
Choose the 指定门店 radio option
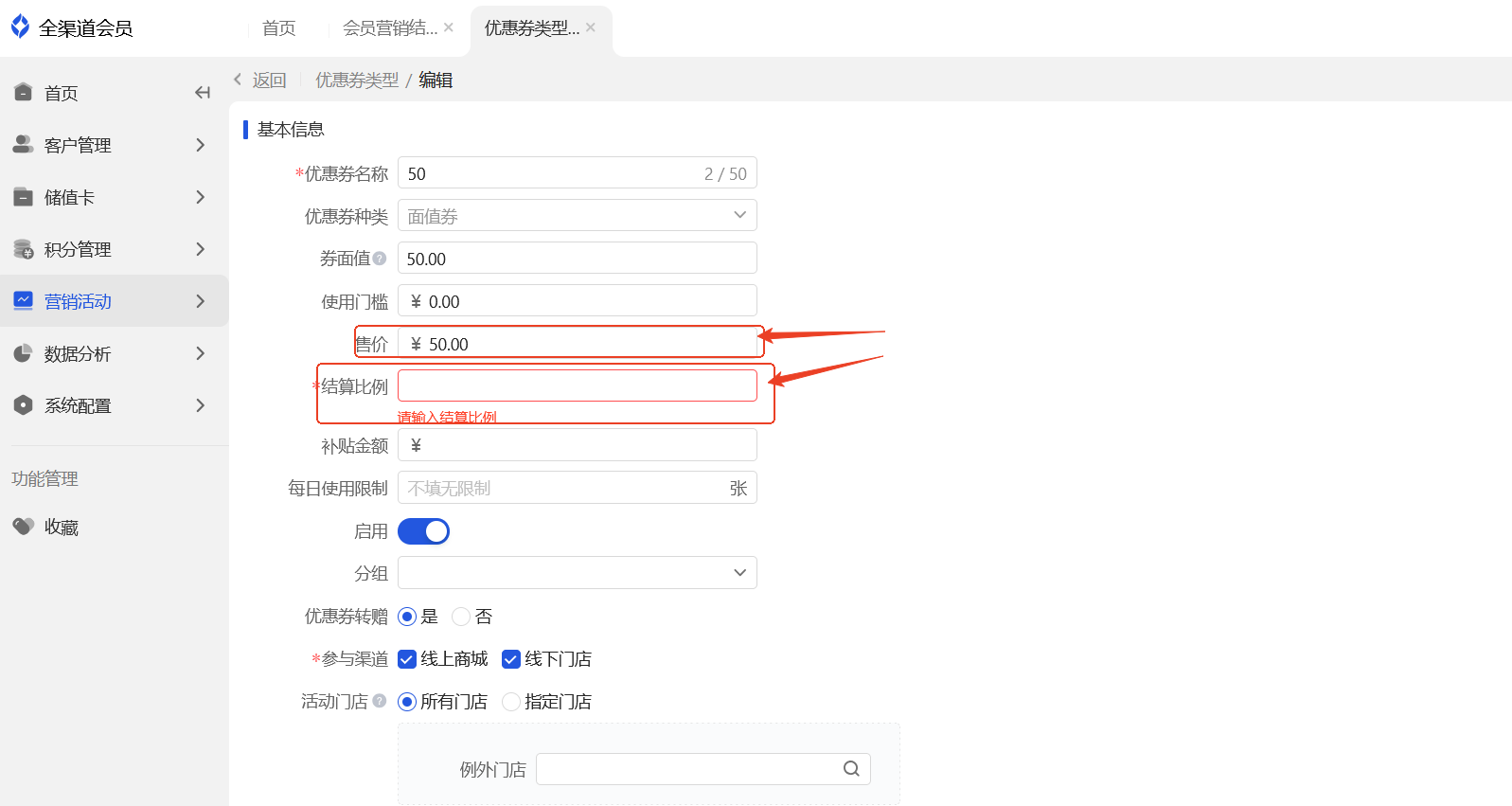(x=511, y=702)
